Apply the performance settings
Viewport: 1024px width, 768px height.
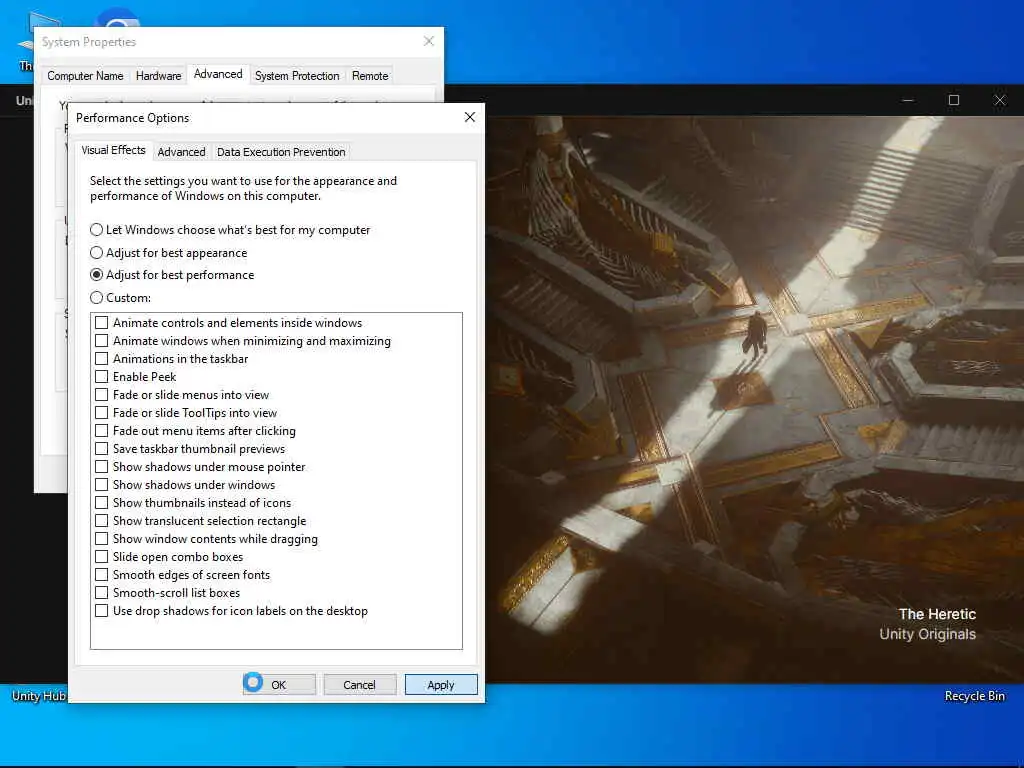(x=441, y=684)
